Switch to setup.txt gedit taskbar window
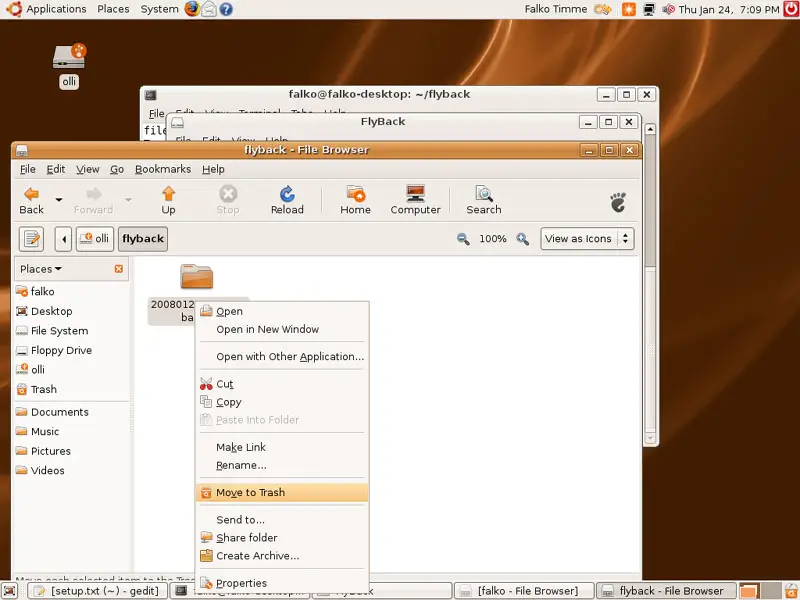The image size is (800, 600). (x=97, y=591)
